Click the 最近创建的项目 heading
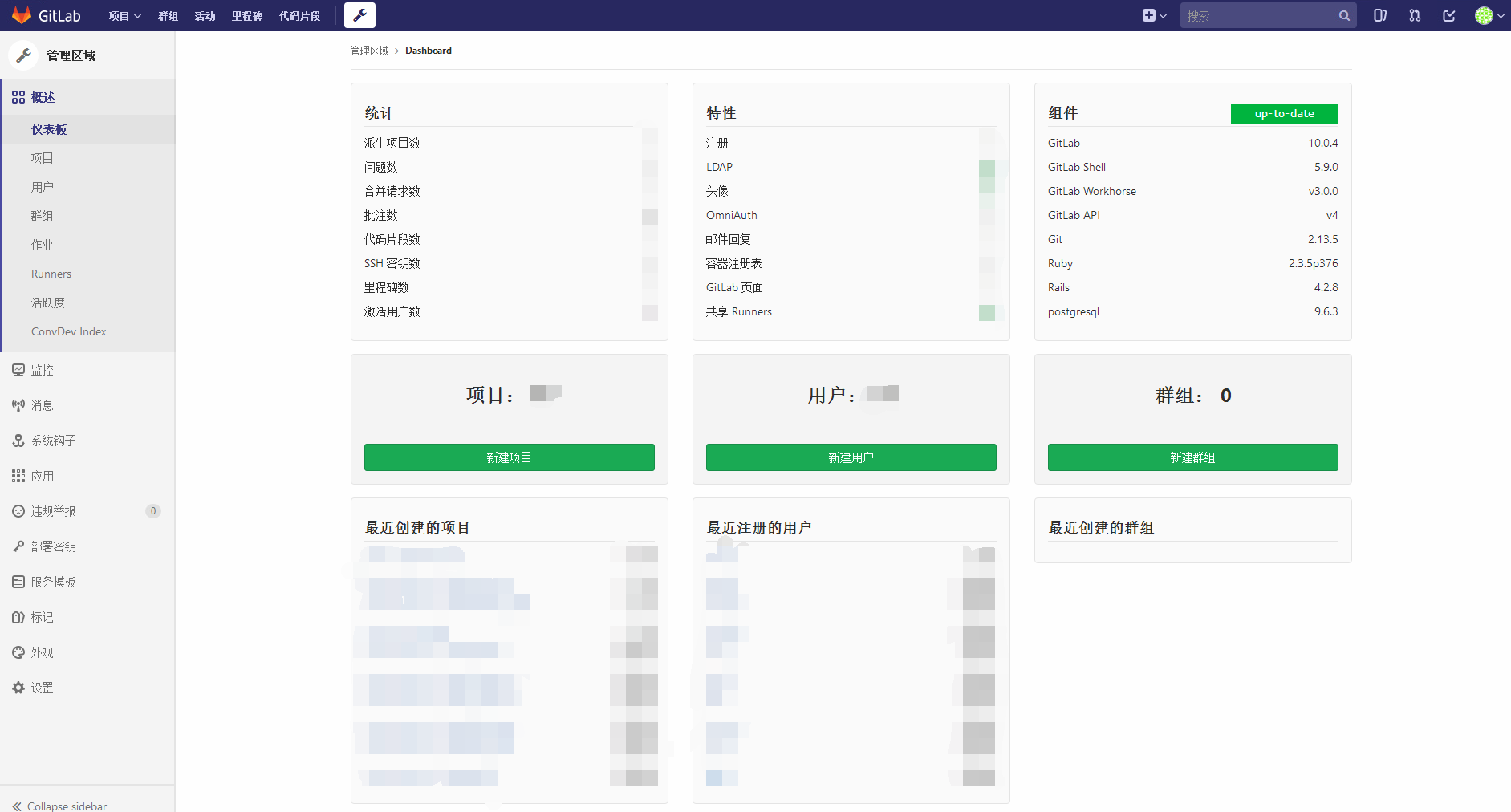The image size is (1511, 812). (x=417, y=527)
